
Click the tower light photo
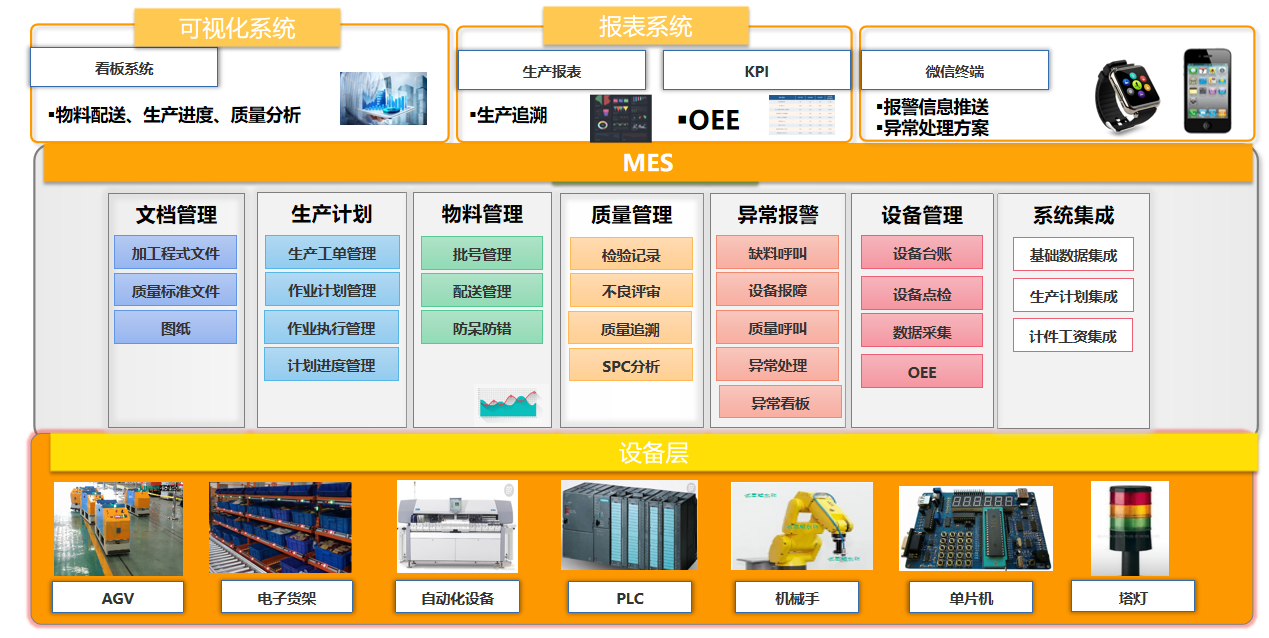(x=1129, y=528)
